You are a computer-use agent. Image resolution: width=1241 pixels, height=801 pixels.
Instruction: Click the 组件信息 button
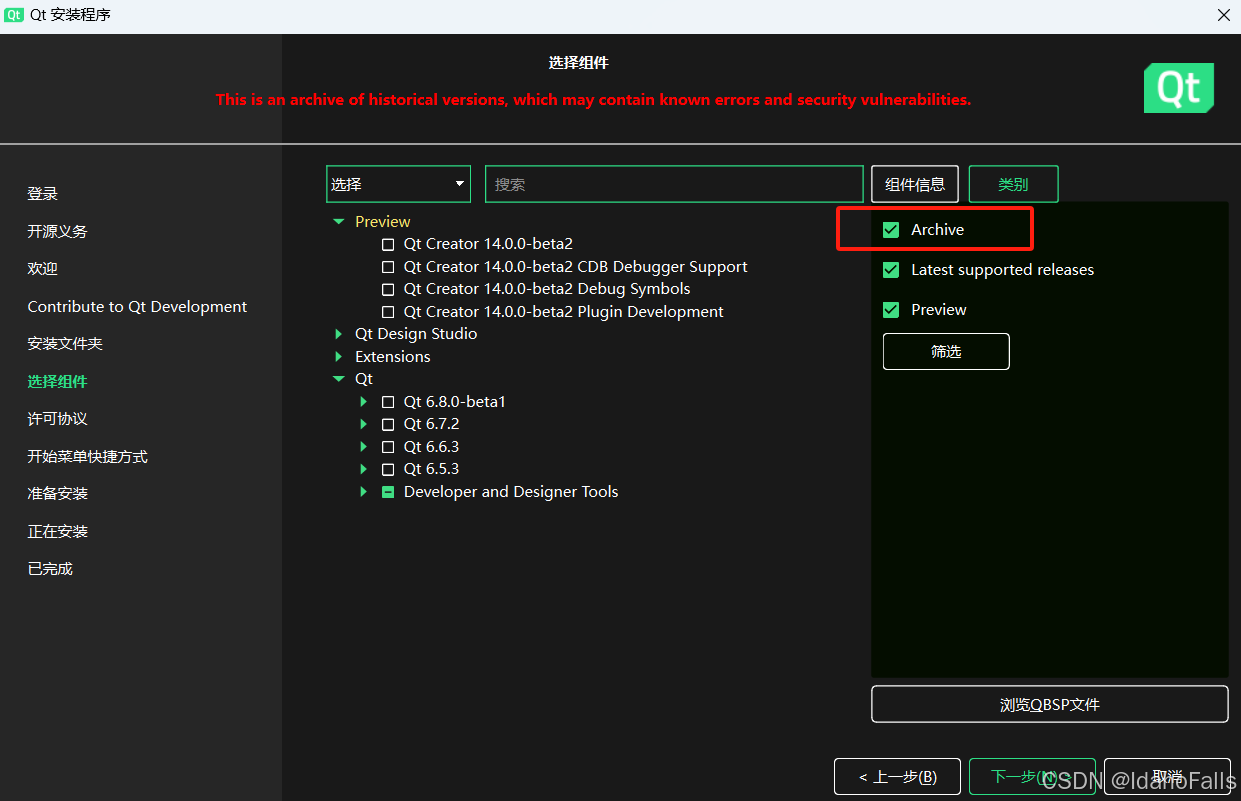tap(915, 184)
